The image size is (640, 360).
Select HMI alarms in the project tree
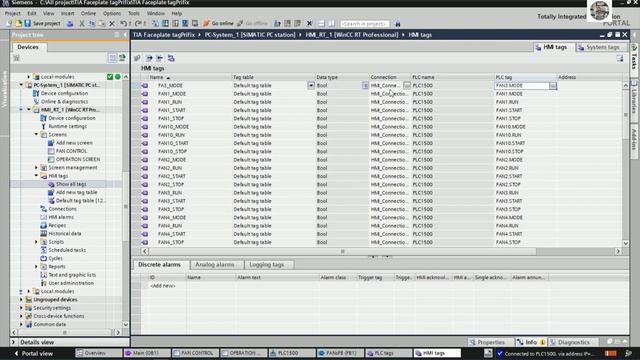pos(61,217)
